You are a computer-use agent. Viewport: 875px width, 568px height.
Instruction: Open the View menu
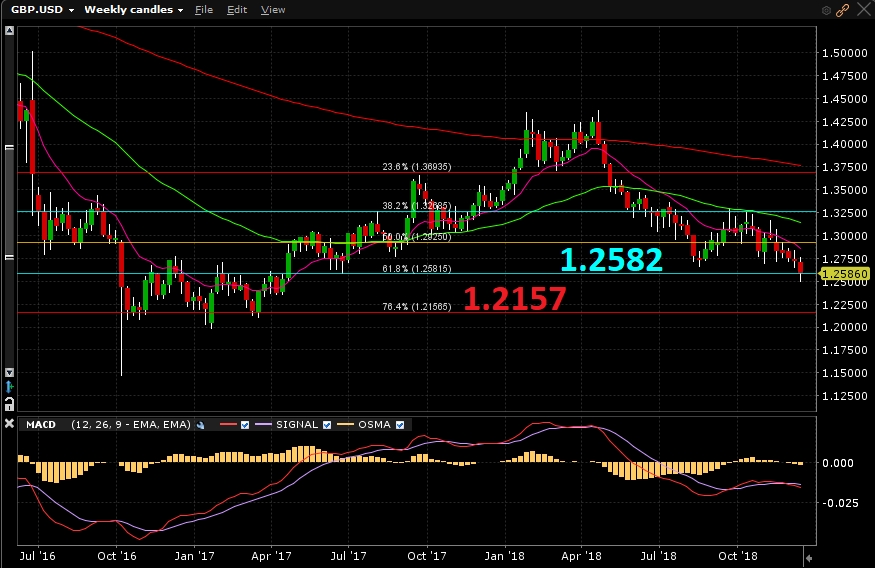click(x=272, y=9)
